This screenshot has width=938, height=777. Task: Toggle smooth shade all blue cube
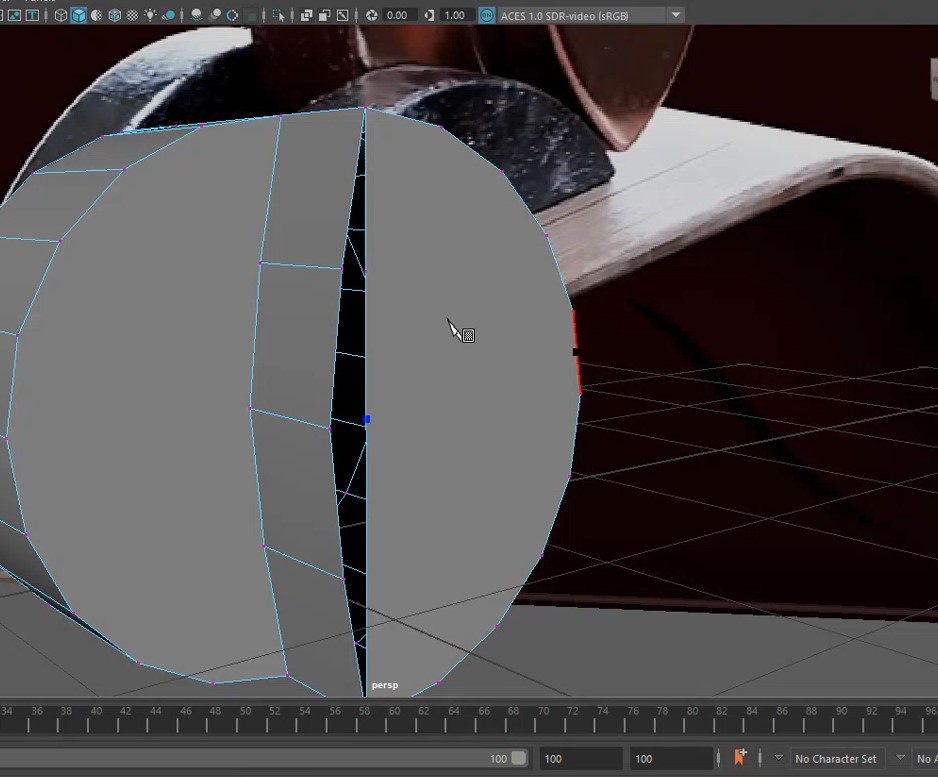[x=78, y=15]
